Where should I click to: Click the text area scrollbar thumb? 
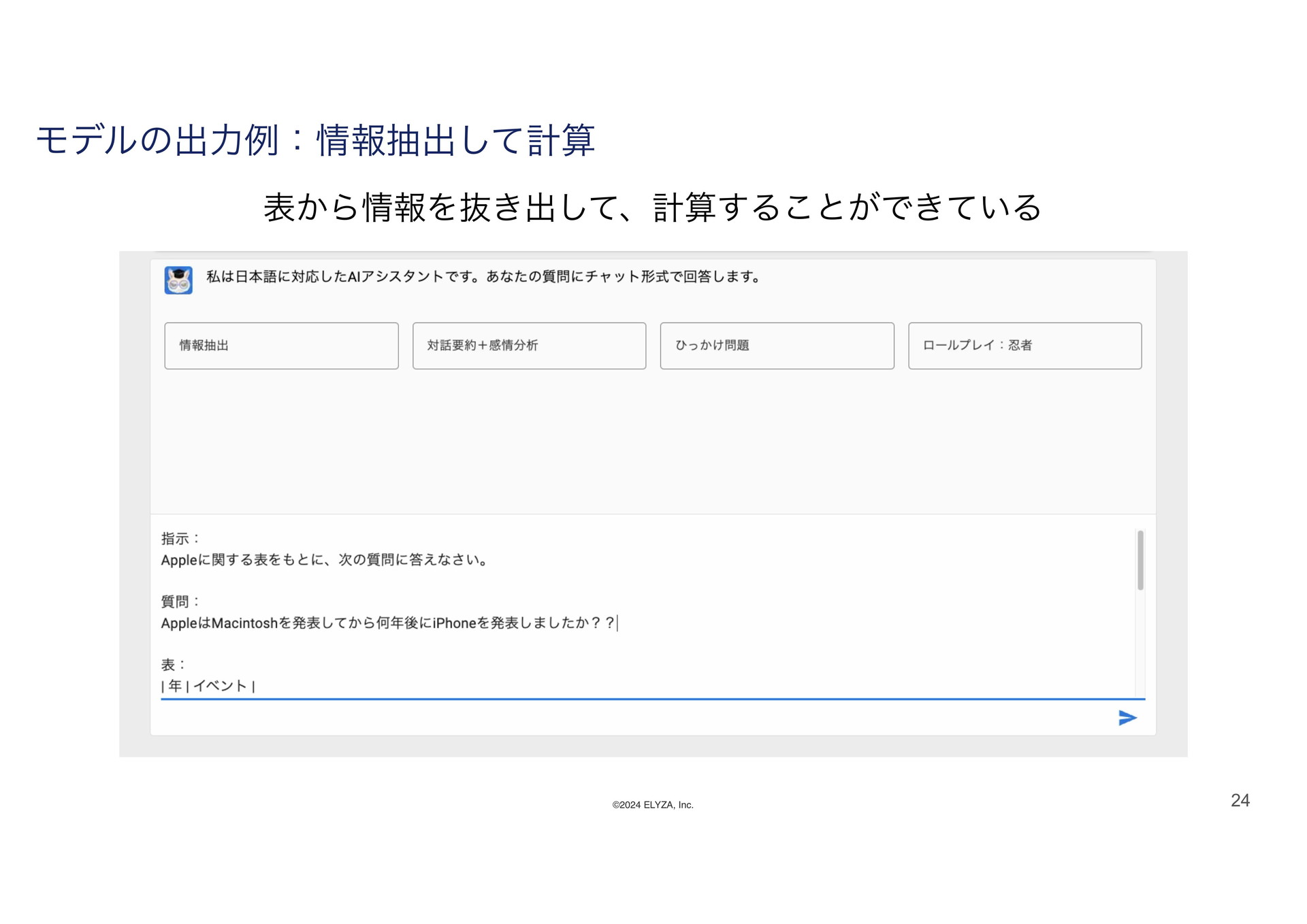click(1140, 560)
